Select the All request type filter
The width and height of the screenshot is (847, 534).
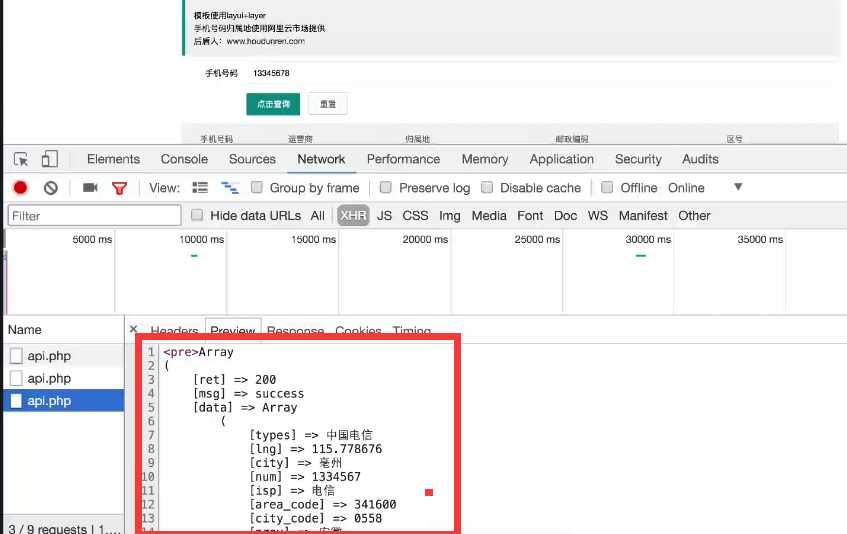[x=318, y=215]
